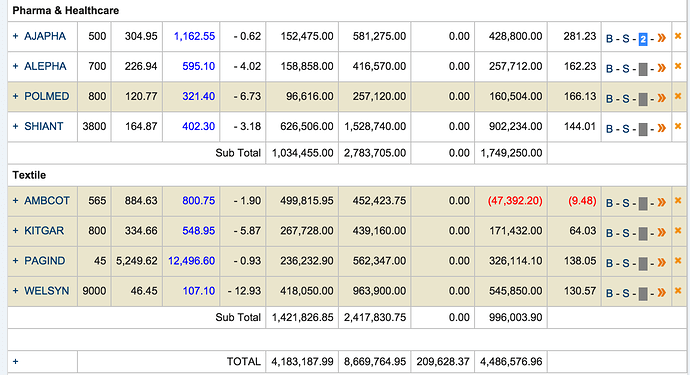Click WELSYN price 107.10
690x375 pixels.
(198, 291)
